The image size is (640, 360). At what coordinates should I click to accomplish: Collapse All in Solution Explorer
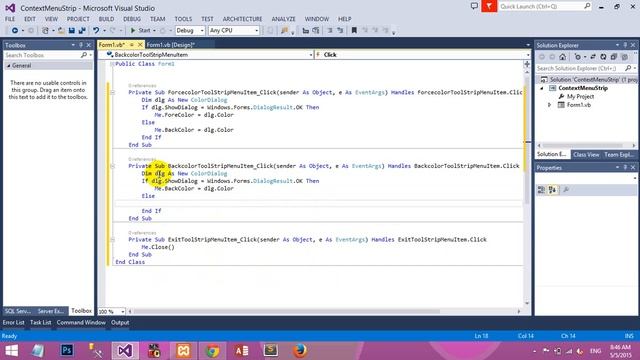click(x=613, y=57)
